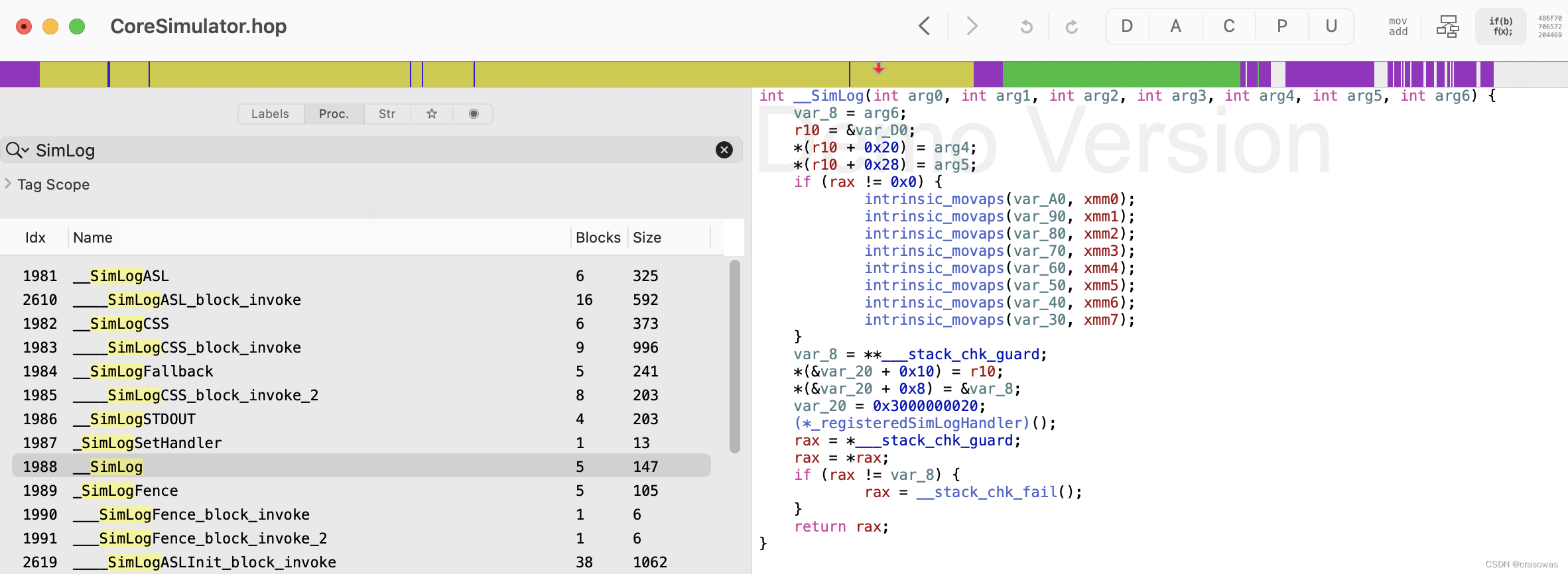Open the Labels tab
Screen dimensions: 1568x574
(x=270, y=114)
